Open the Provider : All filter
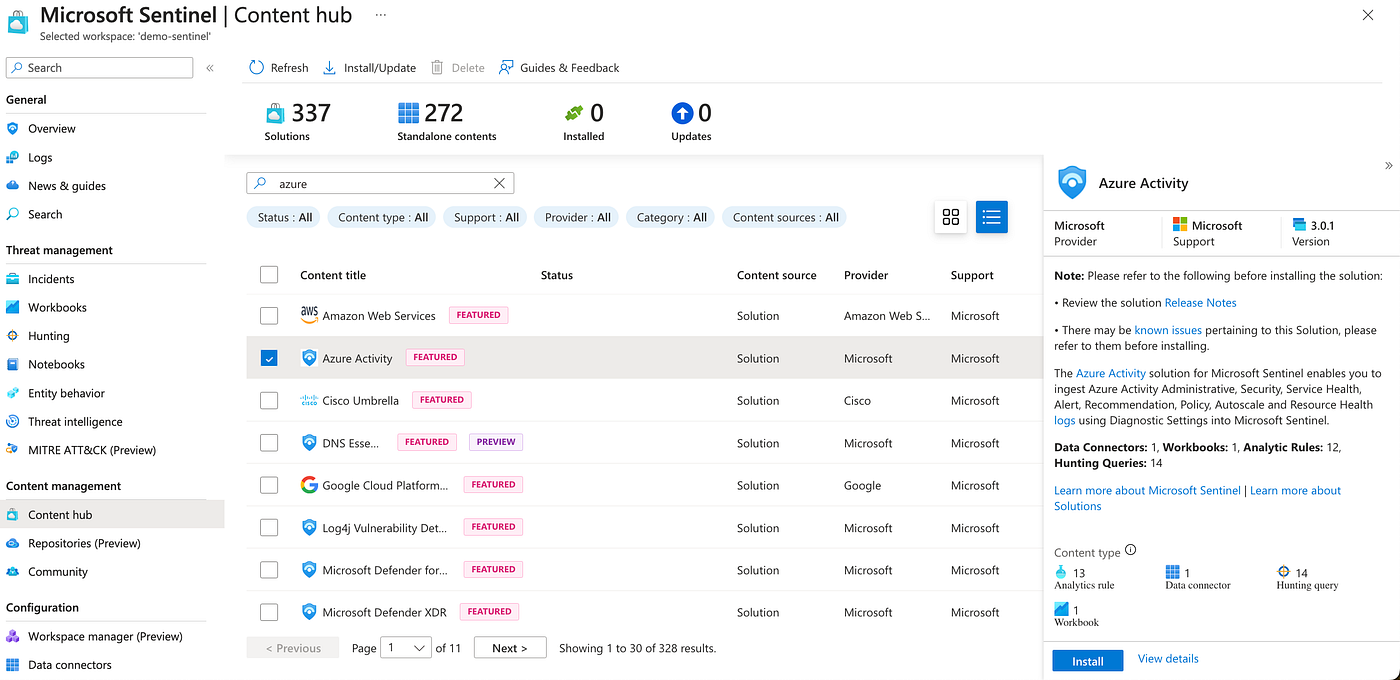Image resolution: width=1400 pixels, height=680 pixels. click(x=576, y=217)
